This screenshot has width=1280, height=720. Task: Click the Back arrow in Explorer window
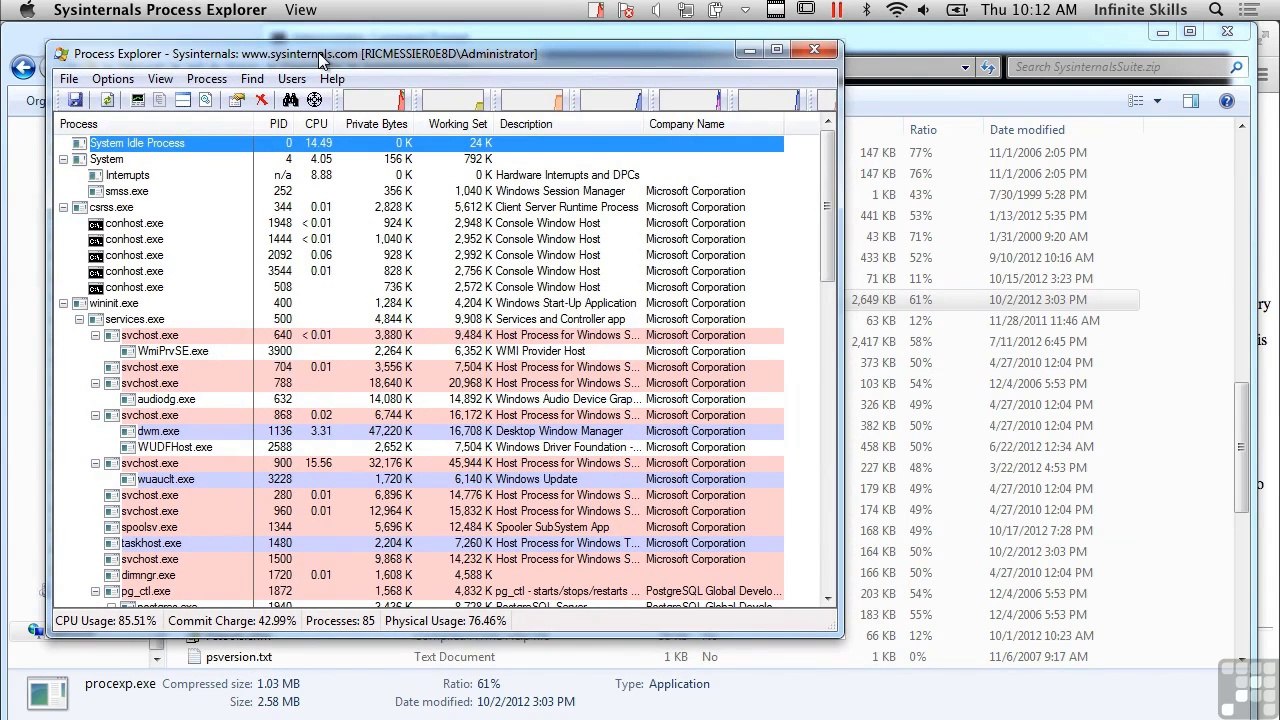(23, 67)
